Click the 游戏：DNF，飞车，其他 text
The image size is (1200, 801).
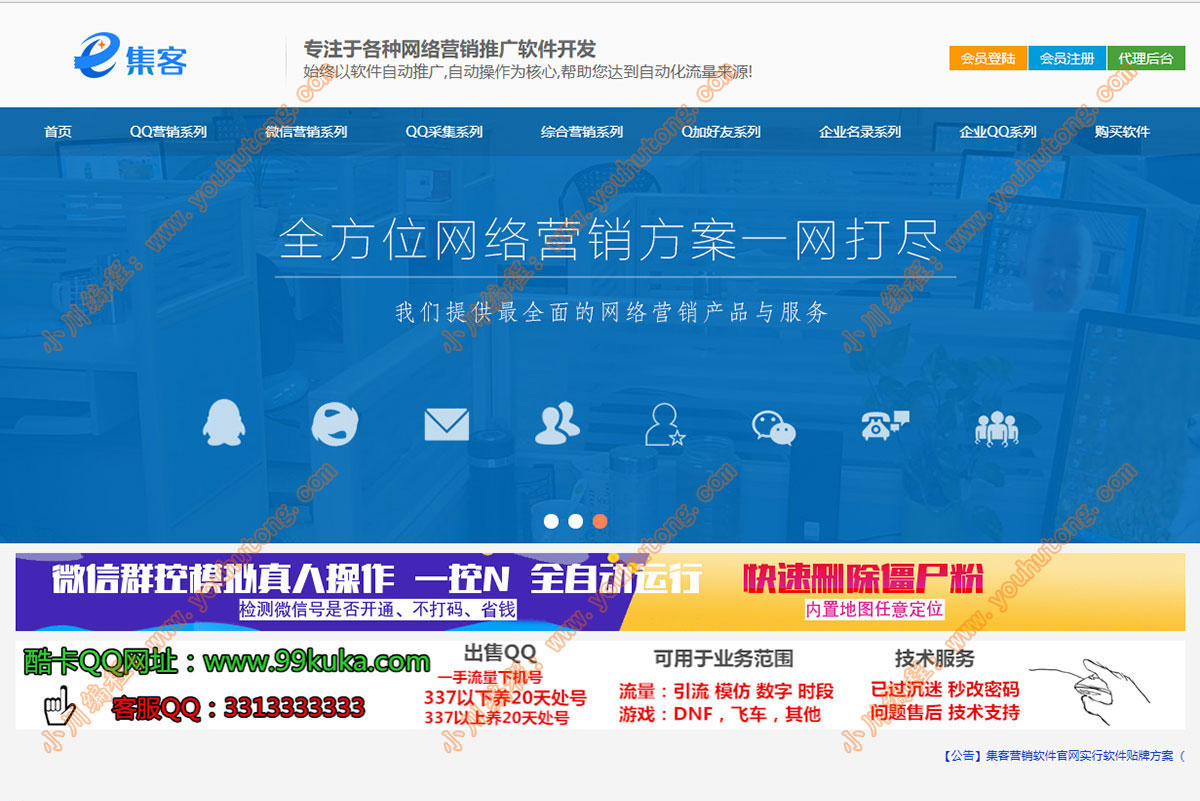(719, 714)
